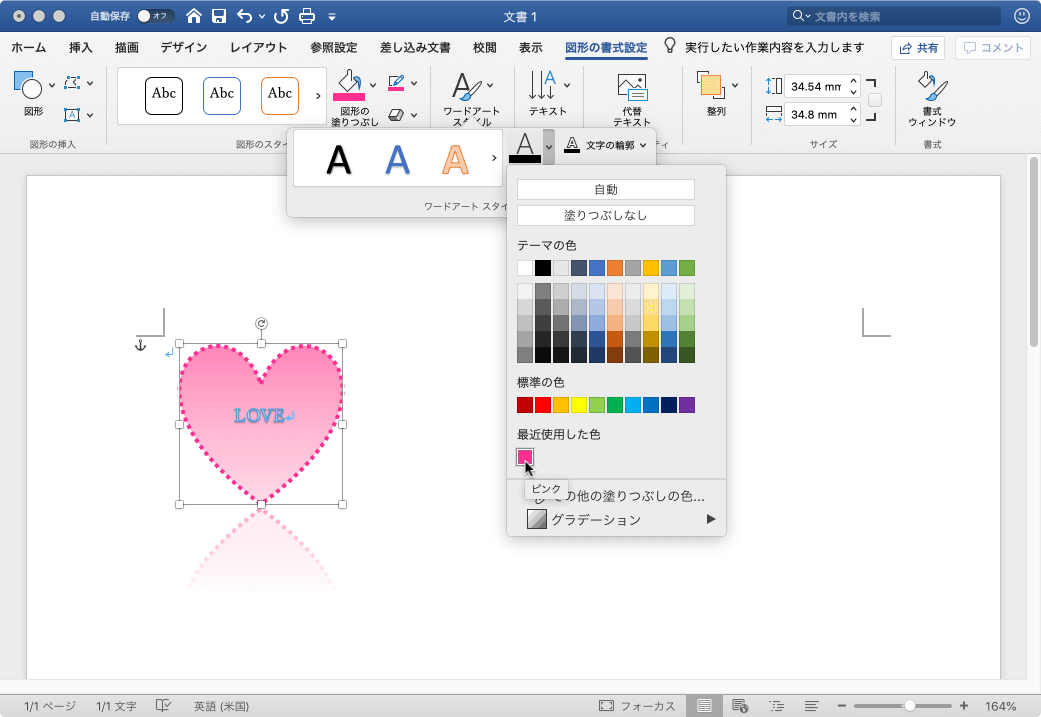1041x717 pixels.
Task: Undo the last action
Action: [244, 16]
